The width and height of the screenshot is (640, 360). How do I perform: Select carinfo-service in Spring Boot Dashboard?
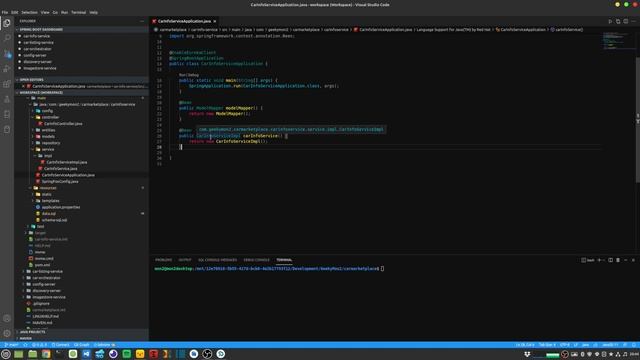(x=36, y=36)
